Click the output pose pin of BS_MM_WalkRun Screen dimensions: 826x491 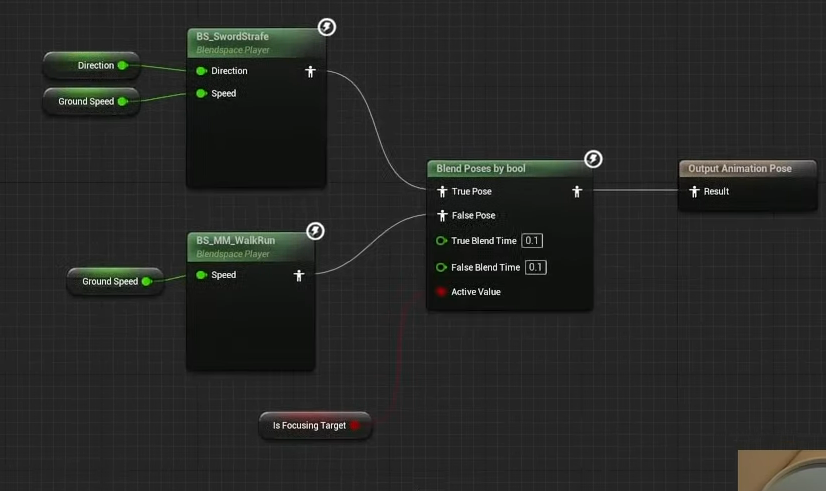point(298,275)
